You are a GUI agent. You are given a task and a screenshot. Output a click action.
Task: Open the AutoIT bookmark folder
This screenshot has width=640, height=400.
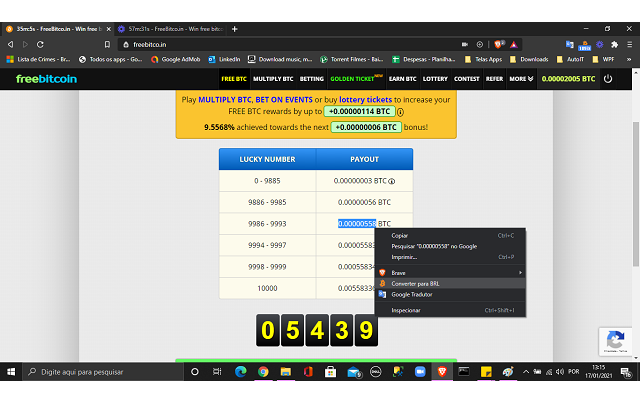[570, 60]
